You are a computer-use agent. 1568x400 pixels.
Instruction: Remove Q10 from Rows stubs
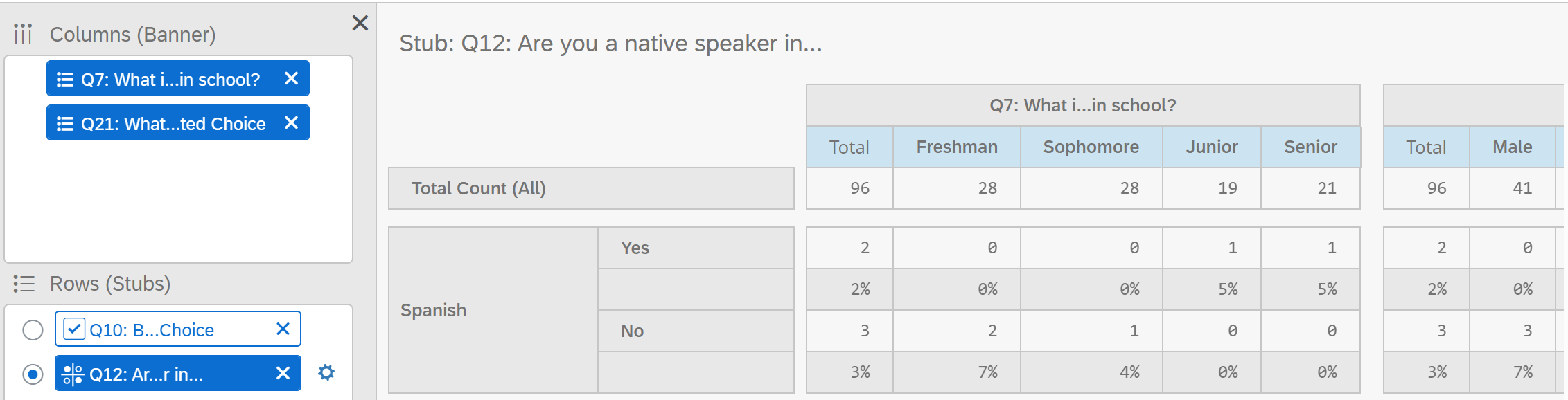tap(283, 329)
